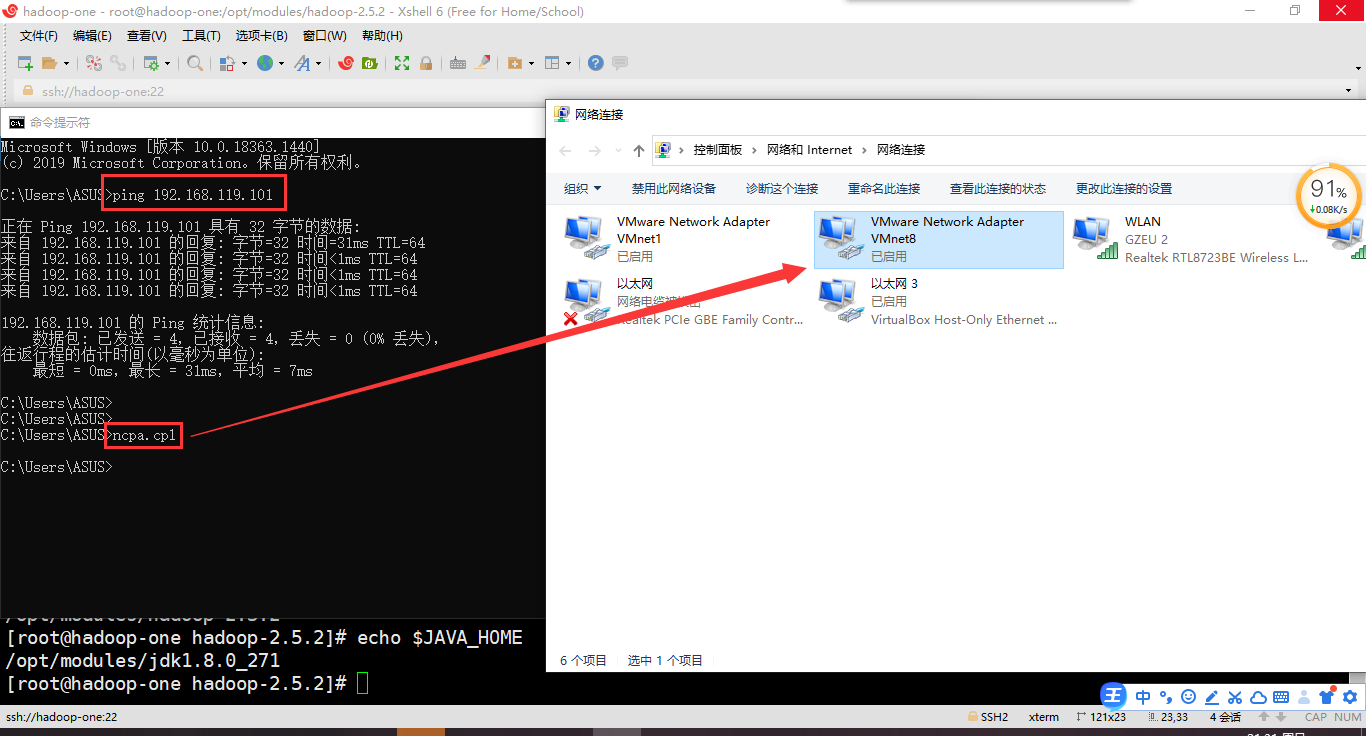1366x736 pixels.
Task: Click the IME pen handwriting icon
Action: [x=1212, y=697]
